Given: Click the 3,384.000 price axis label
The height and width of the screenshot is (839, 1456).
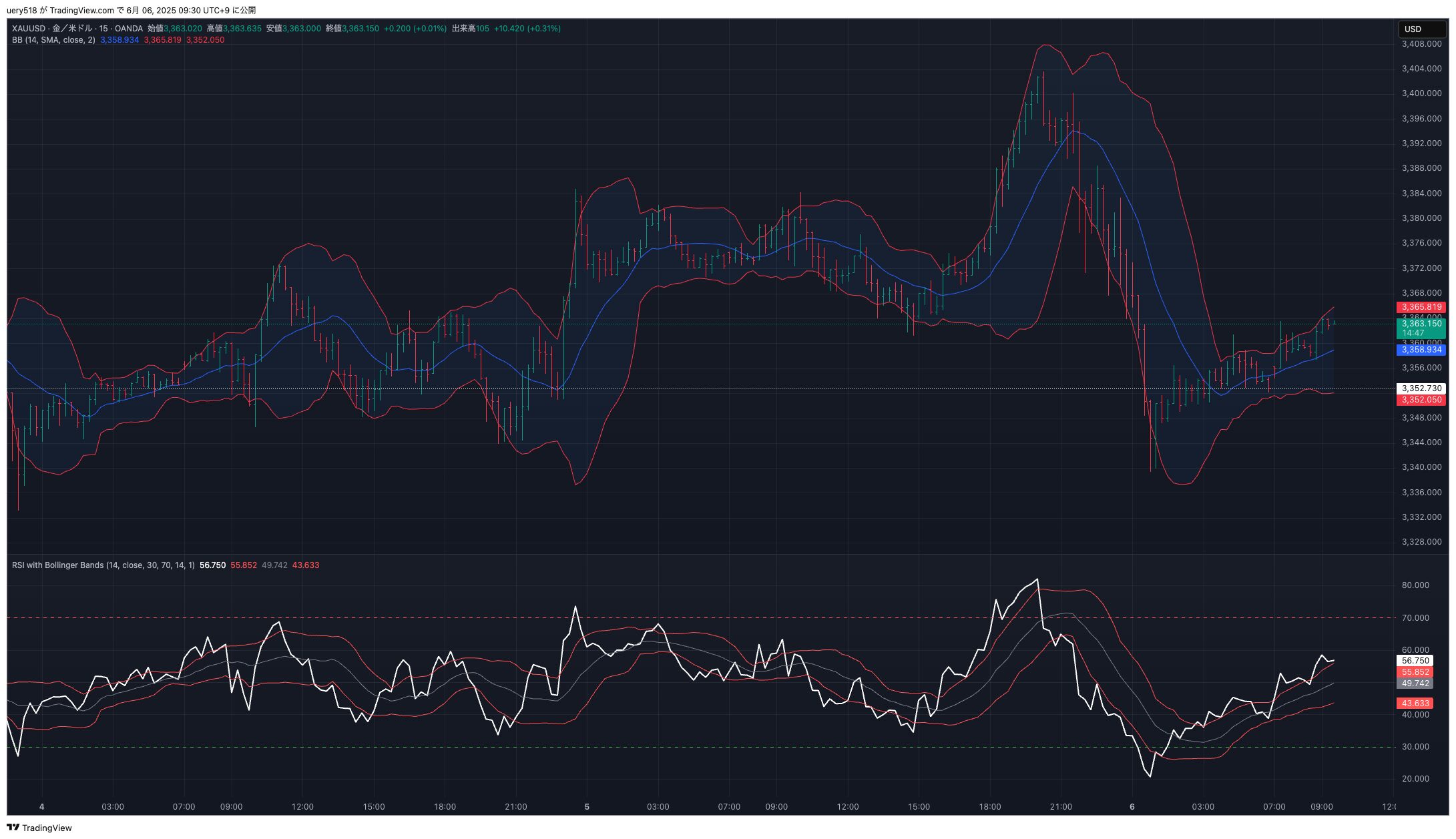Looking at the screenshot, I should click(1421, 194).
